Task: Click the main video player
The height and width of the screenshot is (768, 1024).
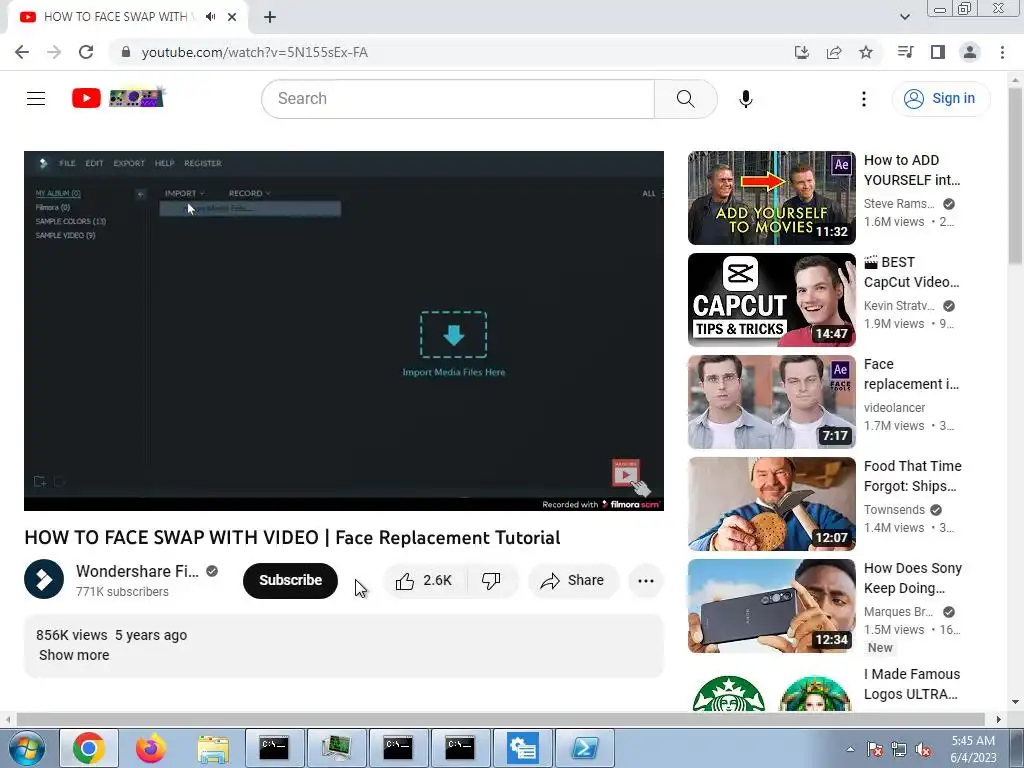Action: [x=344, y=330]
